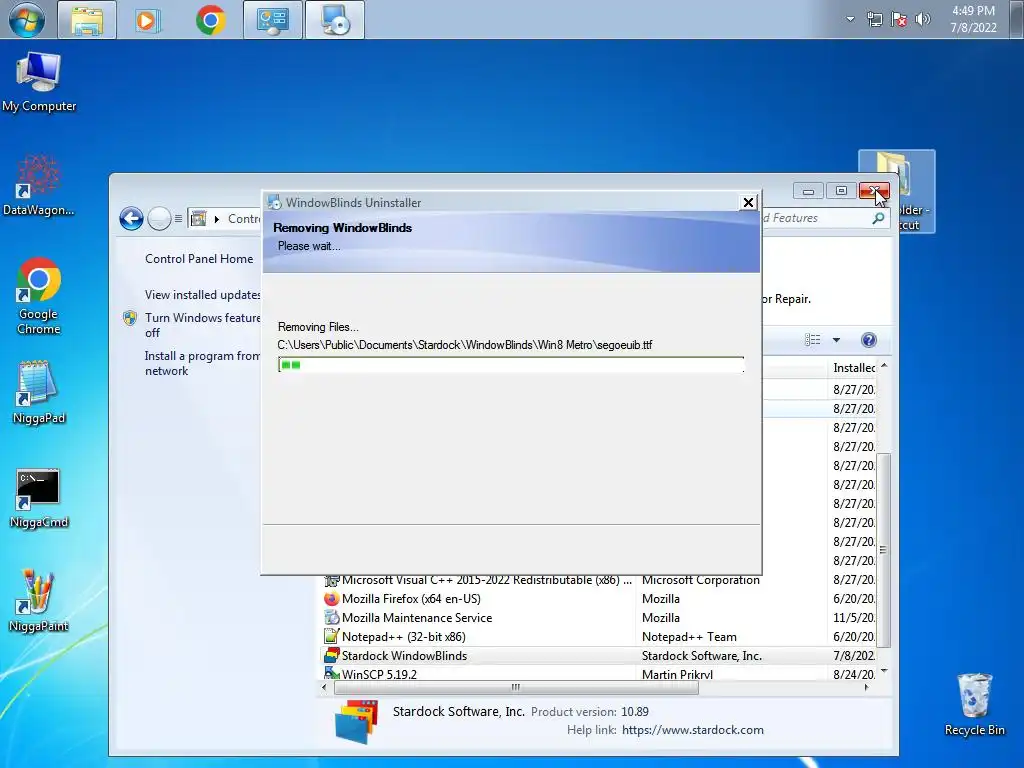The width and height of the screenshot is (1024, 768).
Task: Show hidden tray icons arrow
Action: (850, 19)
